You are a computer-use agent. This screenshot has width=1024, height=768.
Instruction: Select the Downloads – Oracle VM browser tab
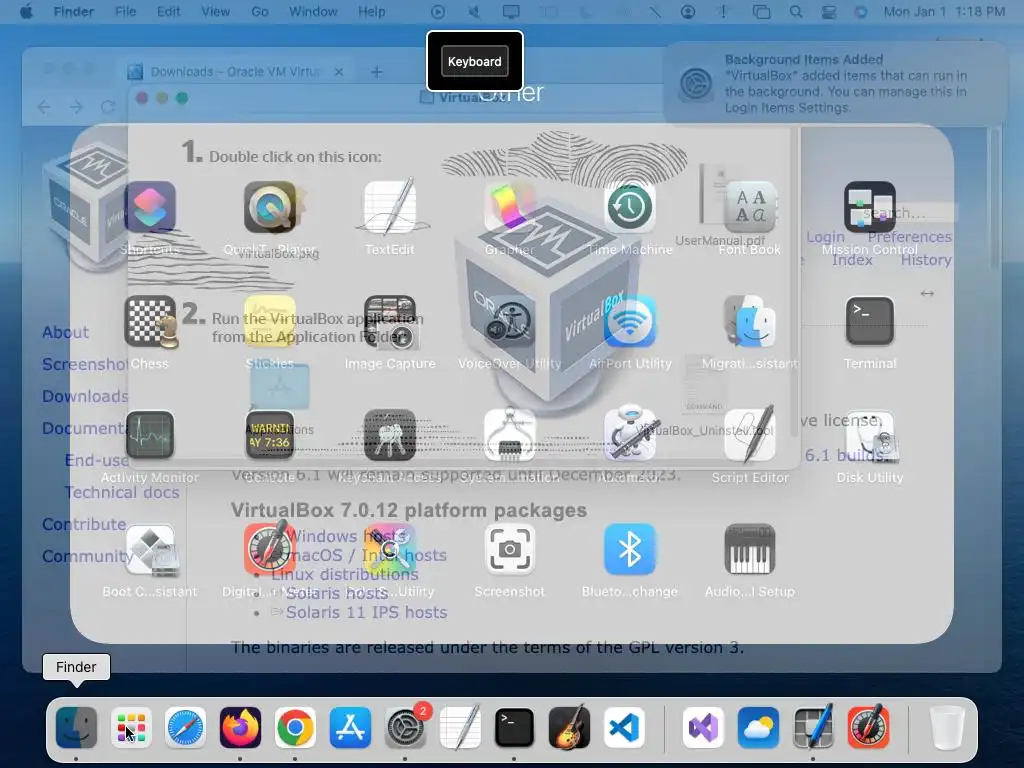click(x=235, y=72)
